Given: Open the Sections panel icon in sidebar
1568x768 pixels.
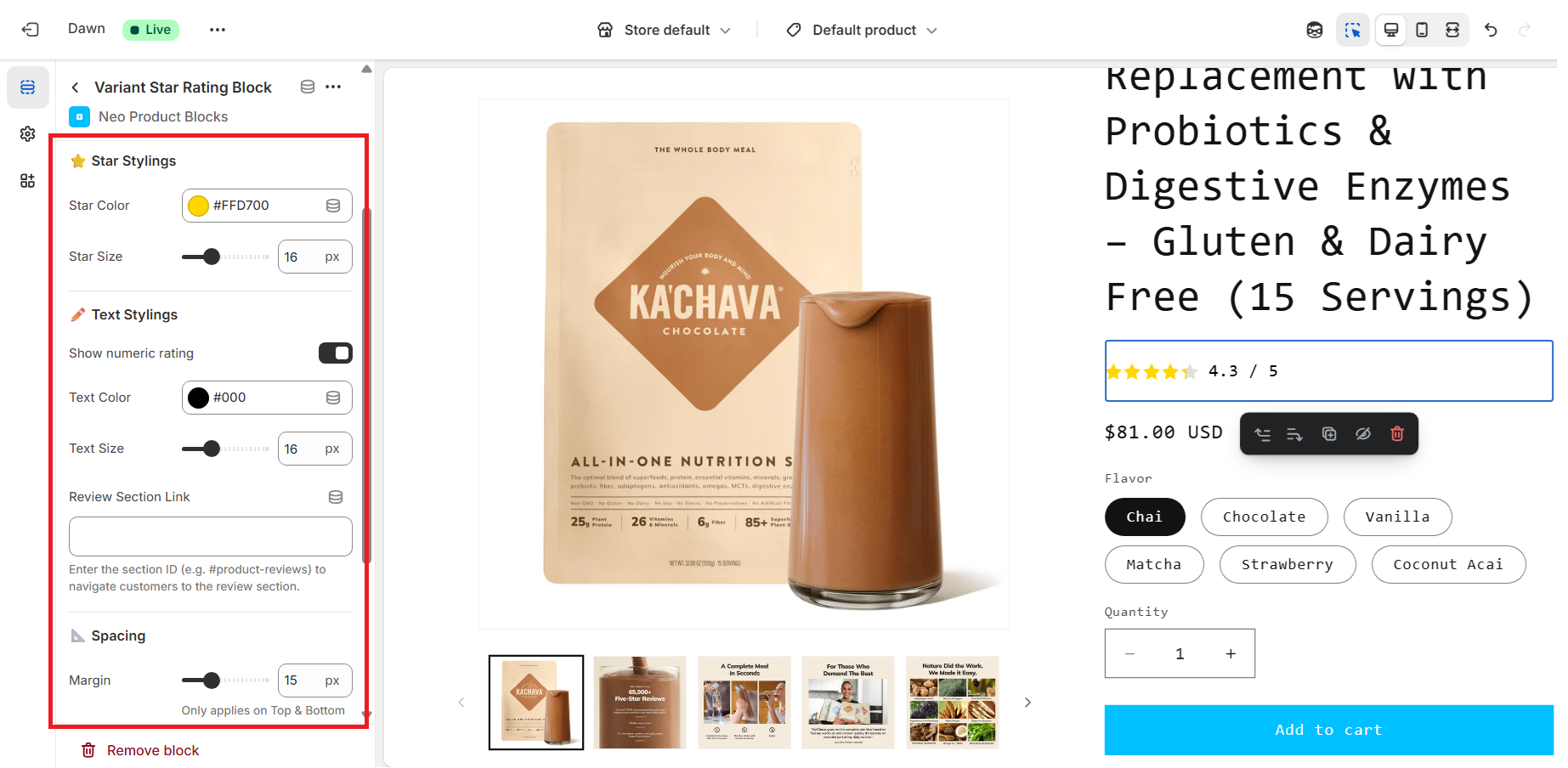Looking at the screenshot, I should pos(28,88).
